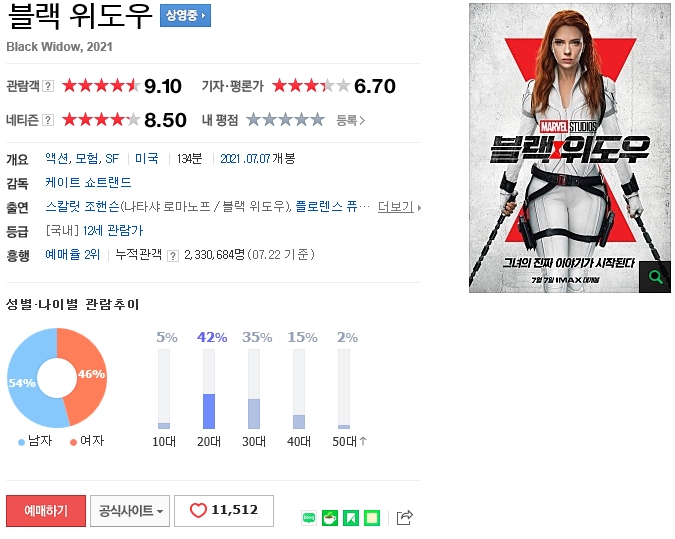Click the red 예매하기 booking button
Image resolution: width=675 pixels, height=539 pixels.
point(46,511)
